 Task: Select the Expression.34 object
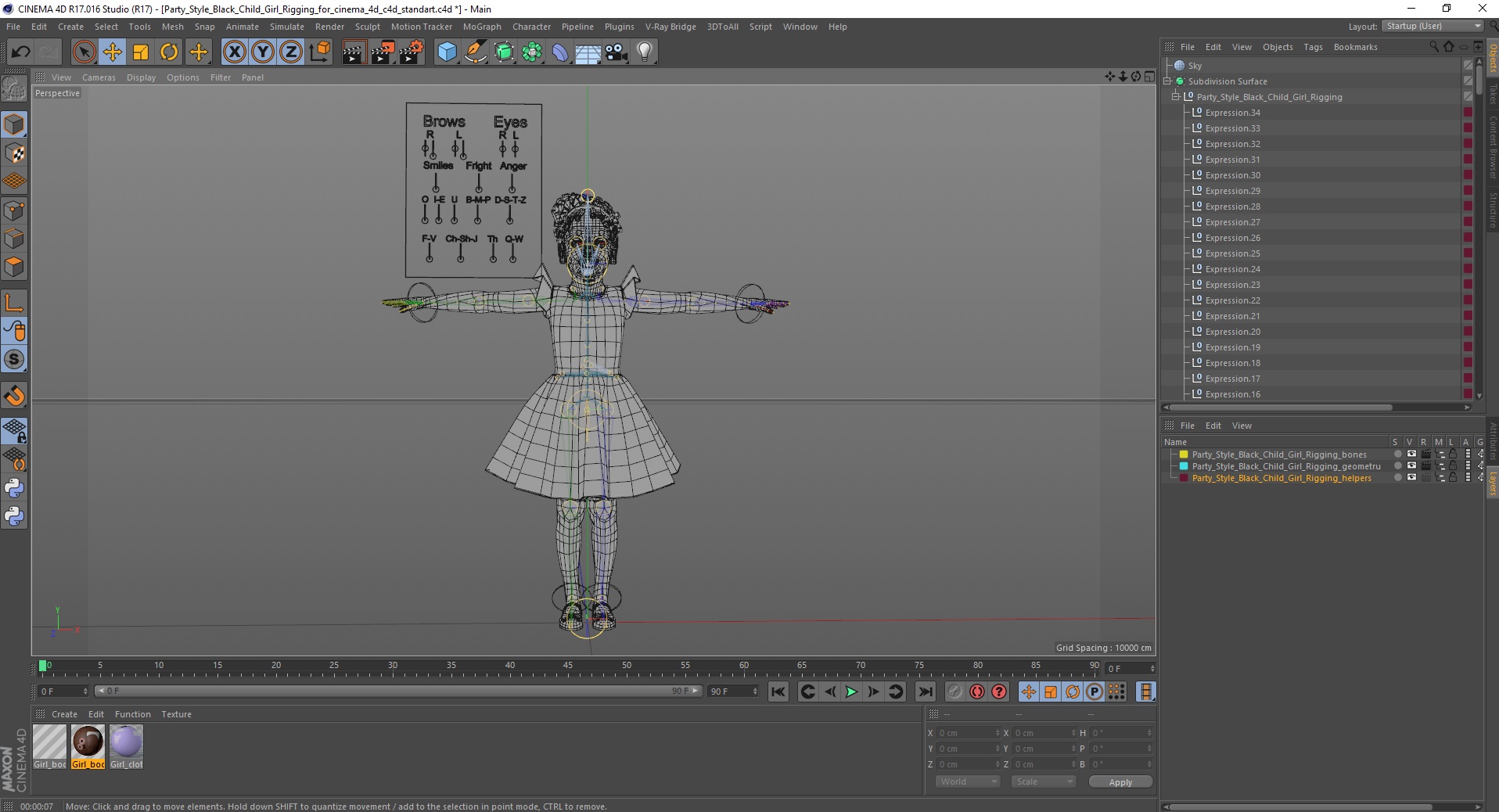(1232, 113)
